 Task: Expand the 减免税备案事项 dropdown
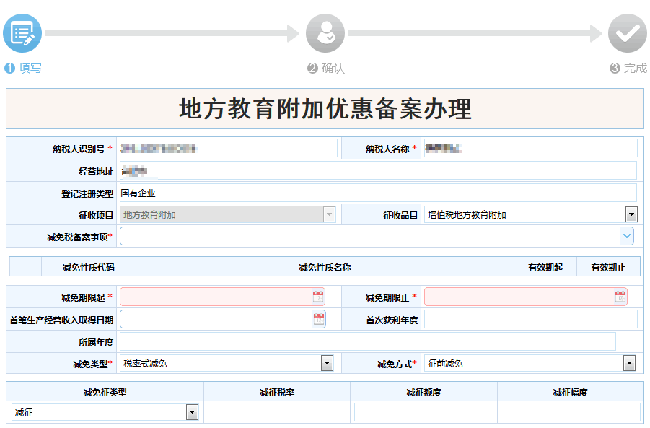pyautogui.click(x=627, y=236)
